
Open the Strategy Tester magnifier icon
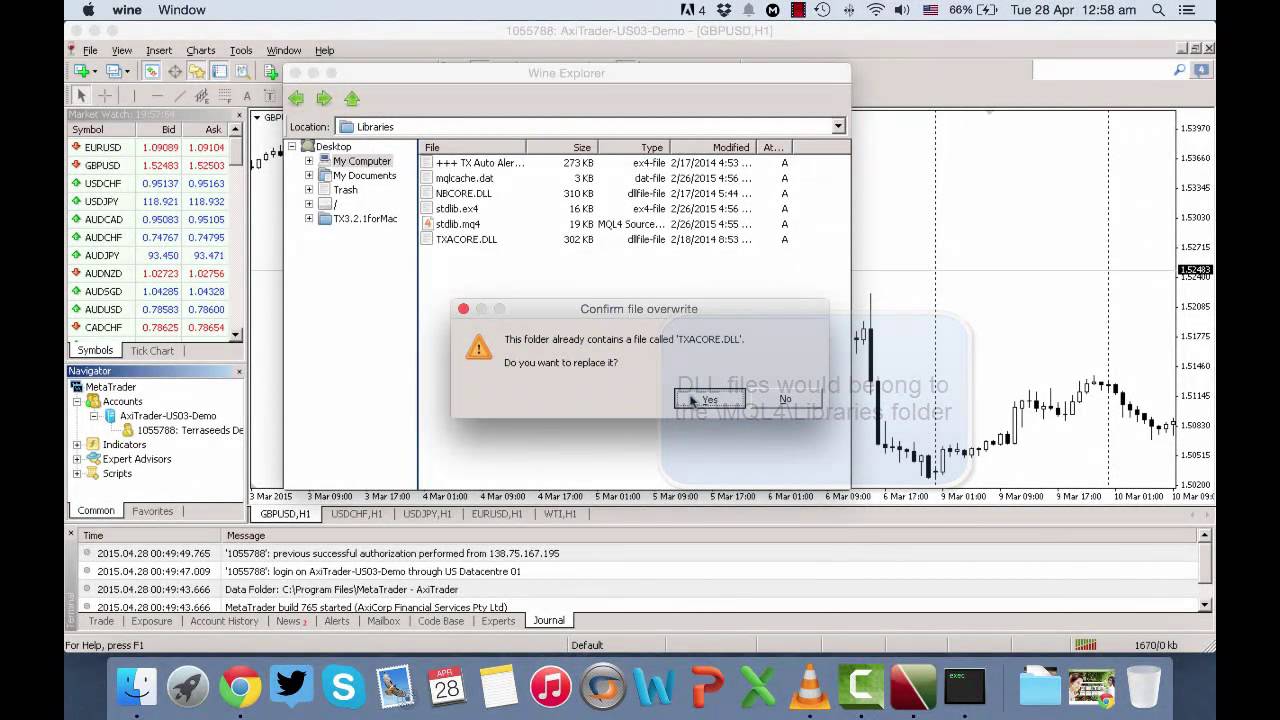242,71
